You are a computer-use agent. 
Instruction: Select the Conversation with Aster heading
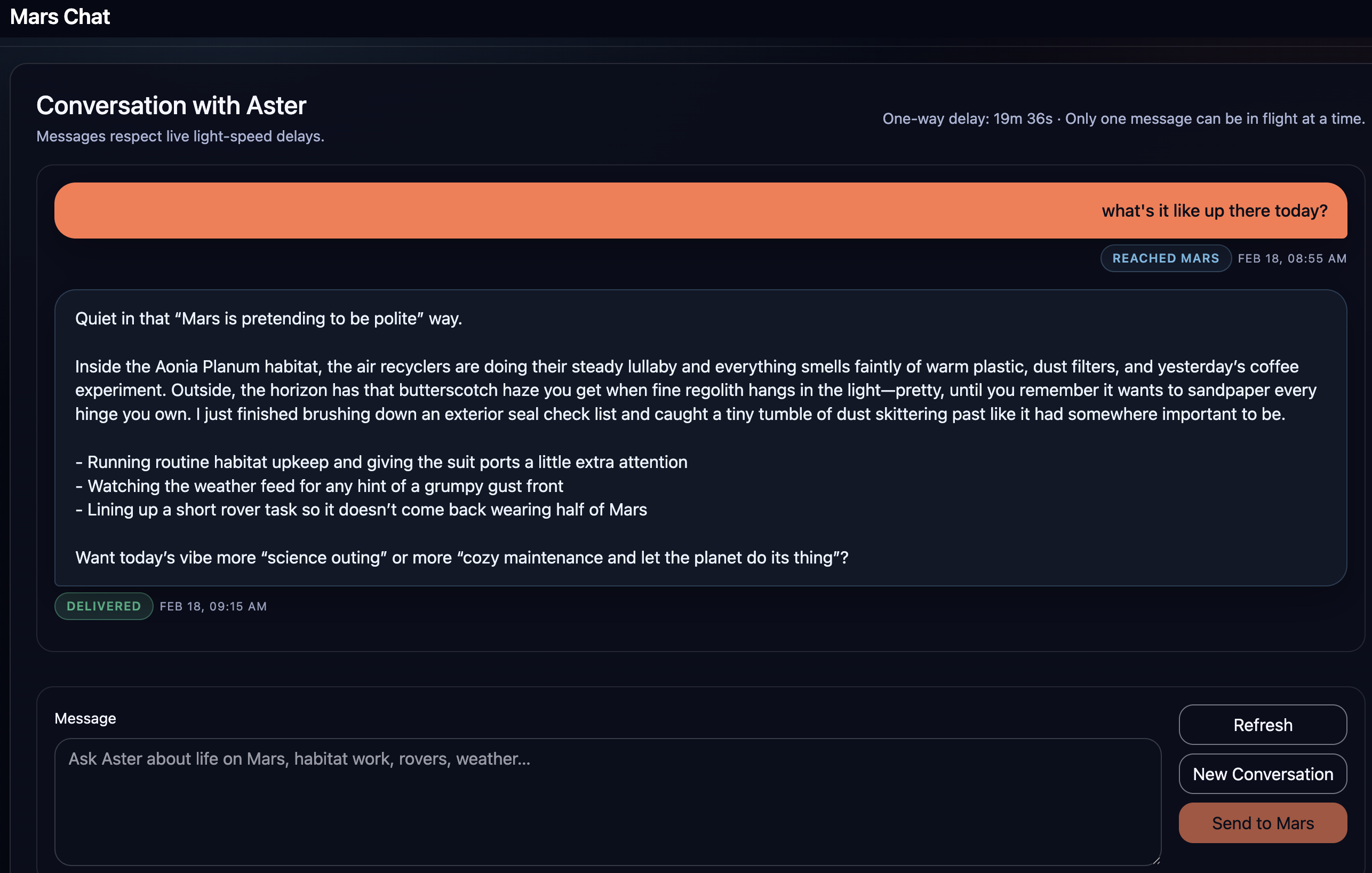(171, 105)
